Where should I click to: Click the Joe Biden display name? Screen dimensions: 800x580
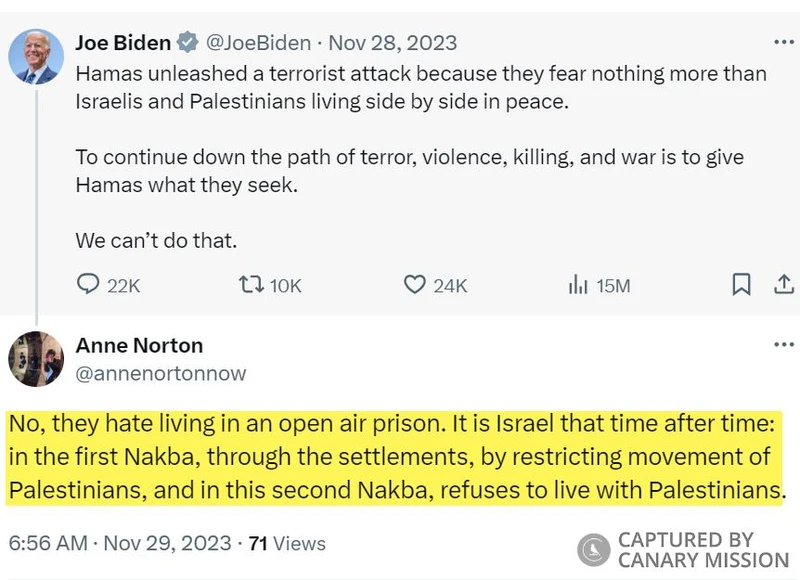122,43
